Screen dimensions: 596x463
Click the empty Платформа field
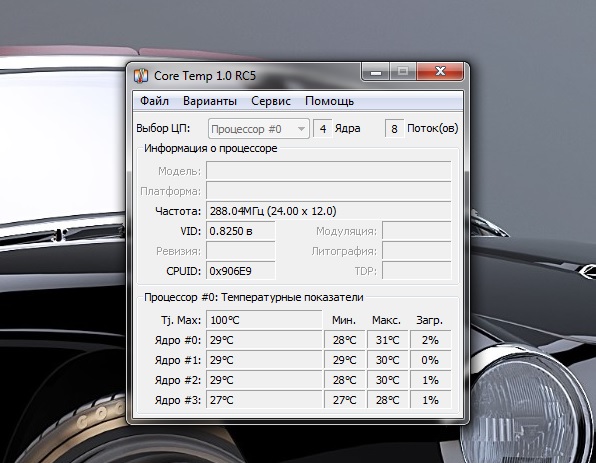pyautogui.click(x=329, y=191)
